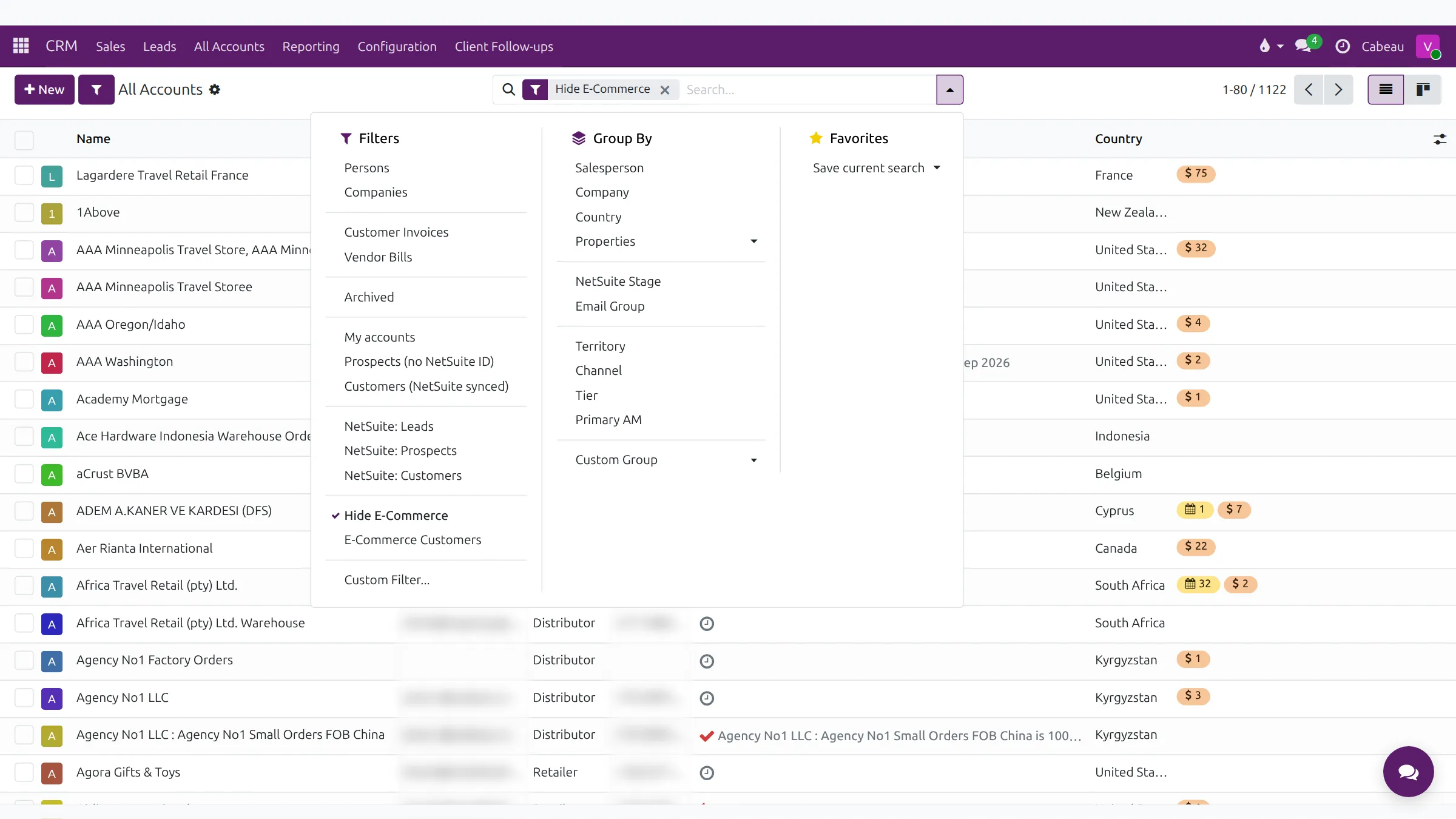Open the apps grid menu
The height and width of the screenshot is (819, 1456).
[x=21, y=46]
